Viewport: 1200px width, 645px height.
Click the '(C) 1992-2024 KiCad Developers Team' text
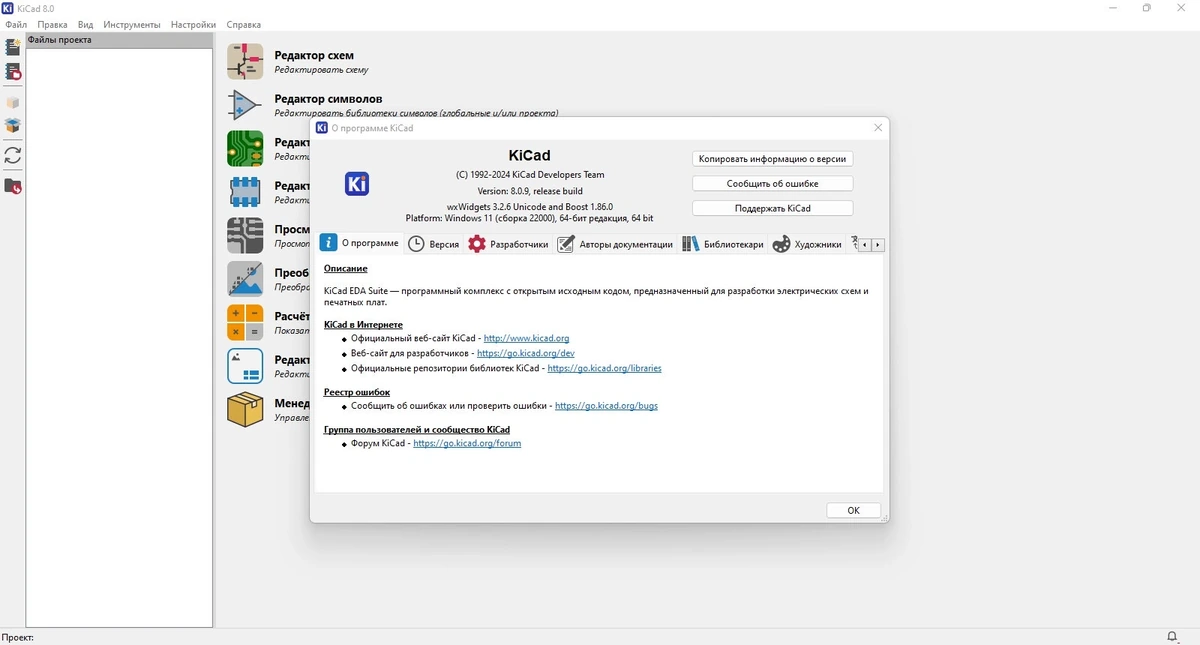coord(530,175)
